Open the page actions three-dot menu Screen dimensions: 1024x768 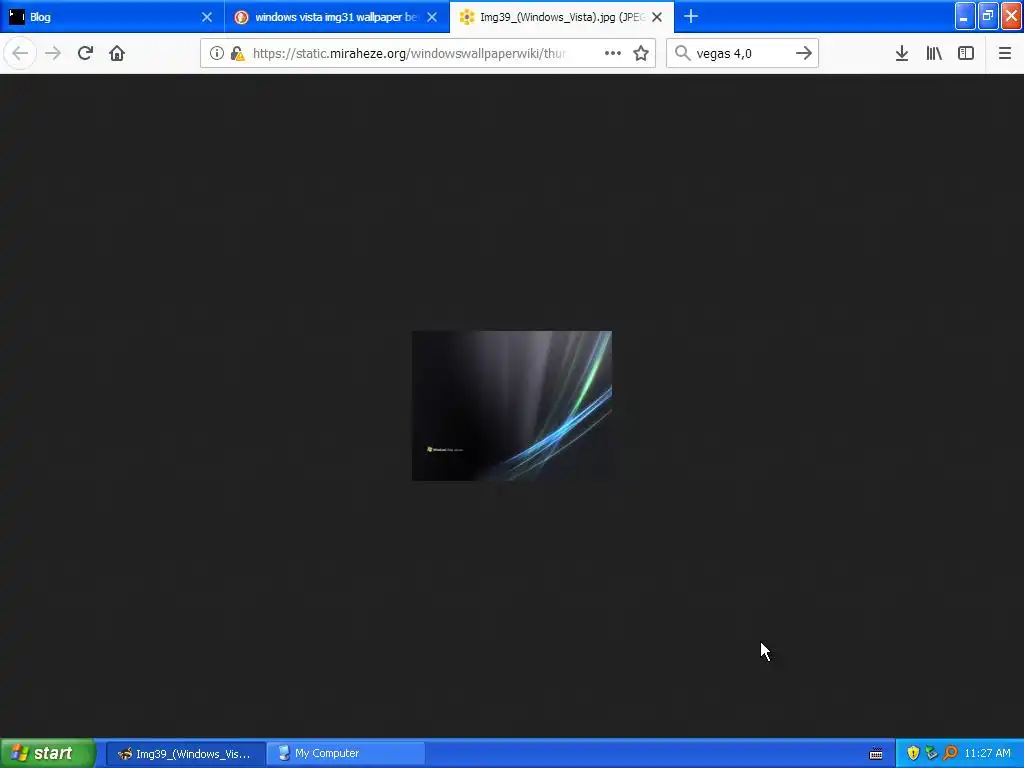coord(613,53)
